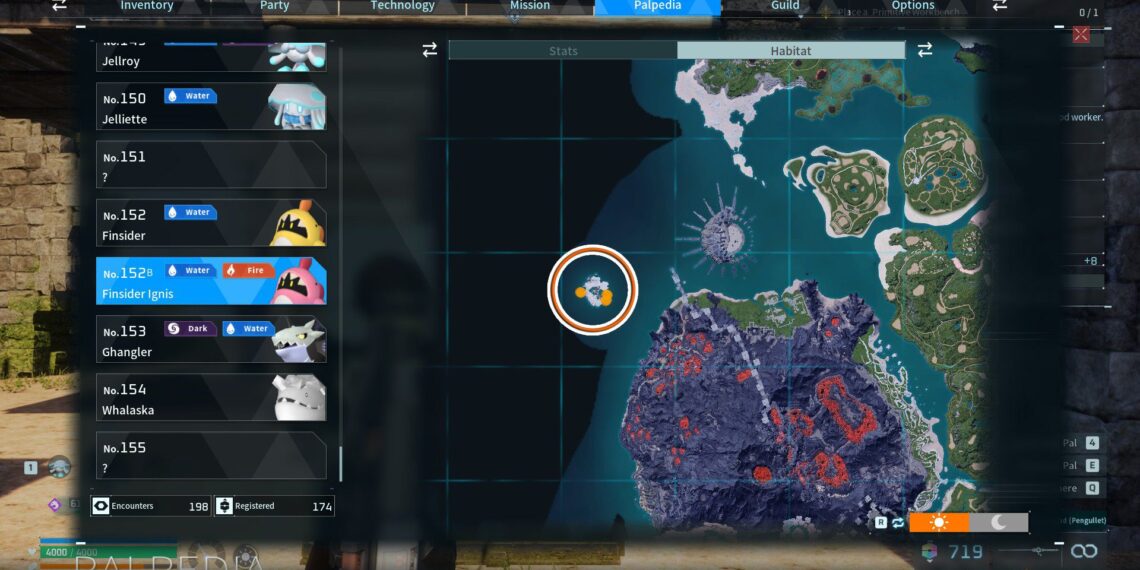
Task: Select the Palpedia tab
Action: pos(657,7)
